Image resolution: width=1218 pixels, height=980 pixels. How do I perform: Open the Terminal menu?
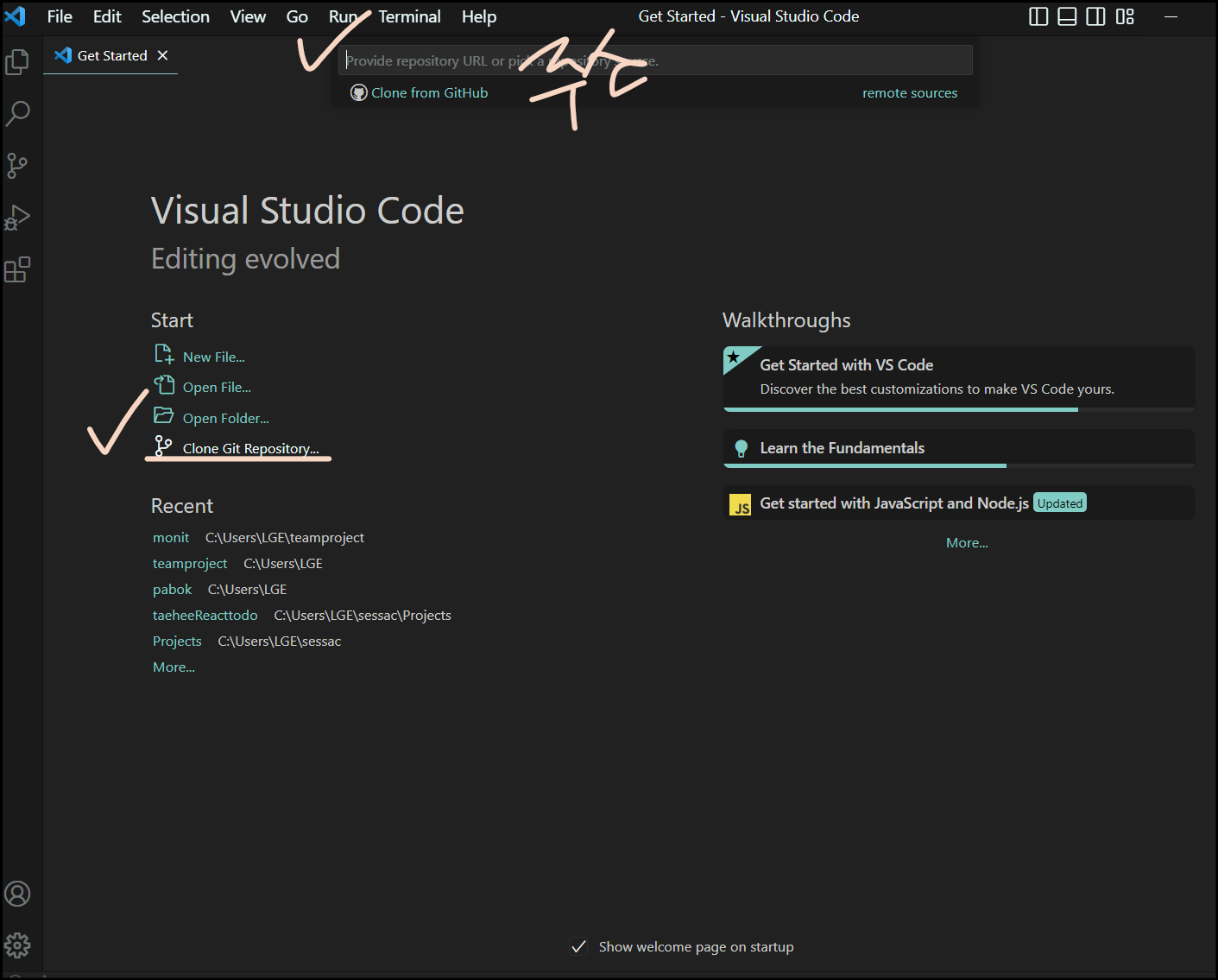tap(409, 16)
